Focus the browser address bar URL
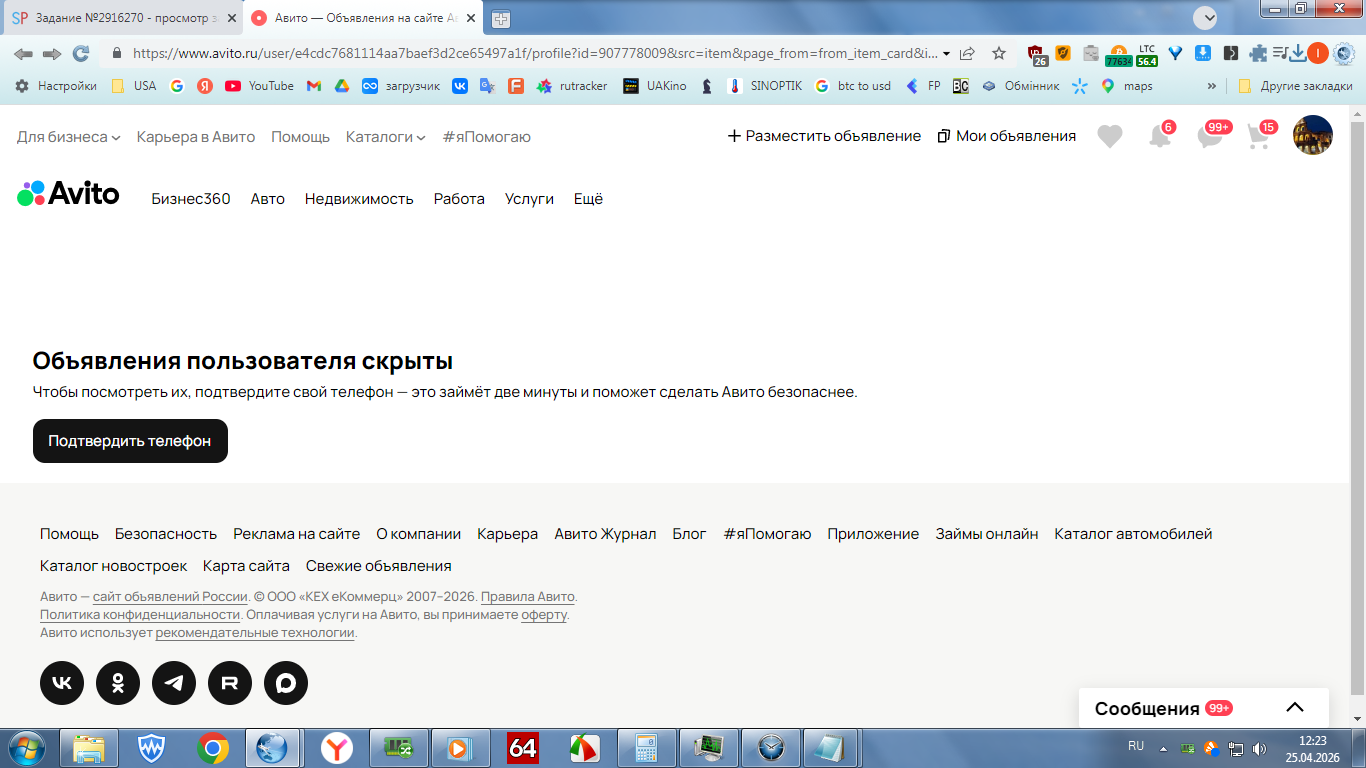1366x768 pixels. 535,54
